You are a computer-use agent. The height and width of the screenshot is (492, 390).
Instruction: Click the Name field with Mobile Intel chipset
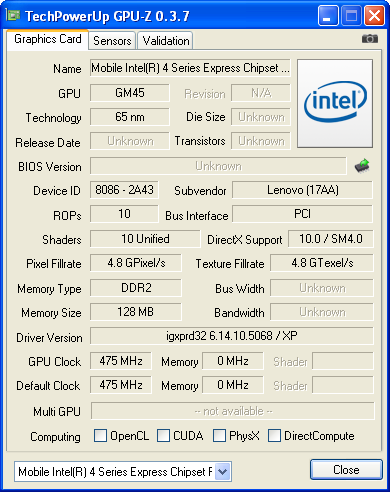click(190, 68)
